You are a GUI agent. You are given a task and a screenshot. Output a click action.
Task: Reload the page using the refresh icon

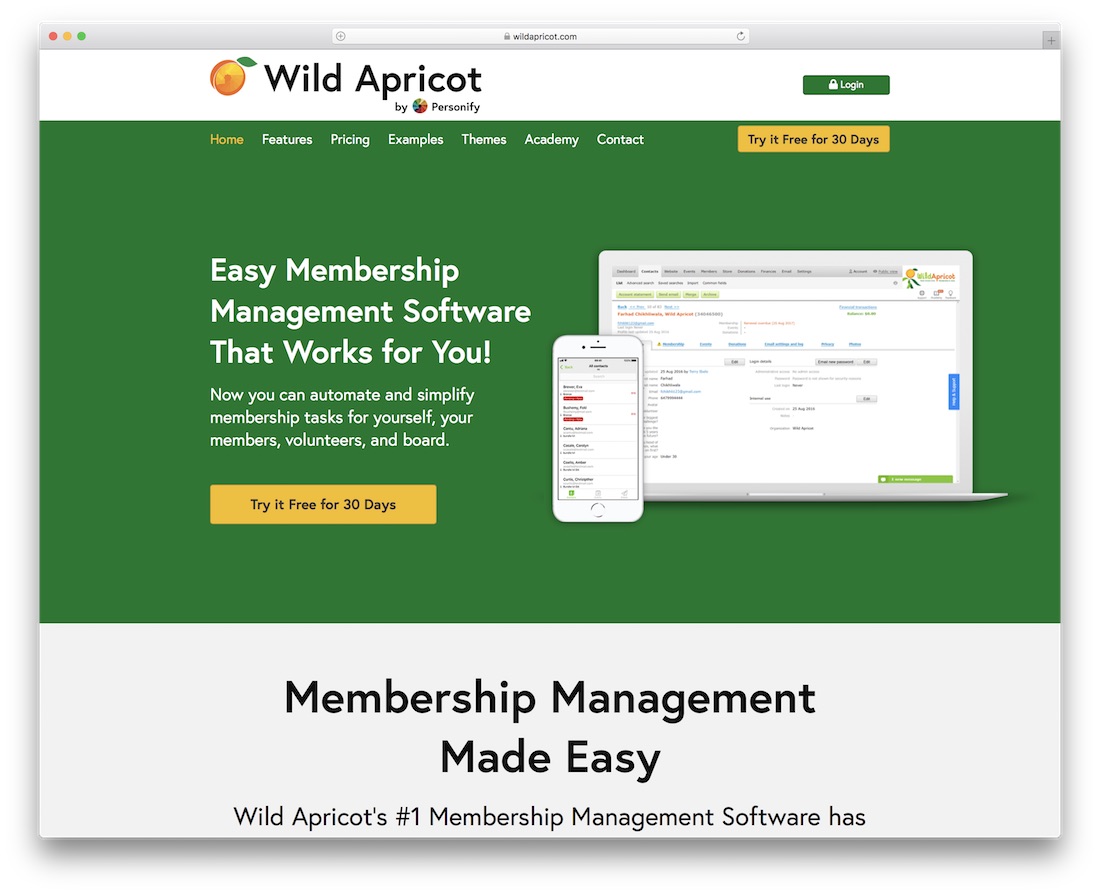pyautogui.click(x=740, y=36)
